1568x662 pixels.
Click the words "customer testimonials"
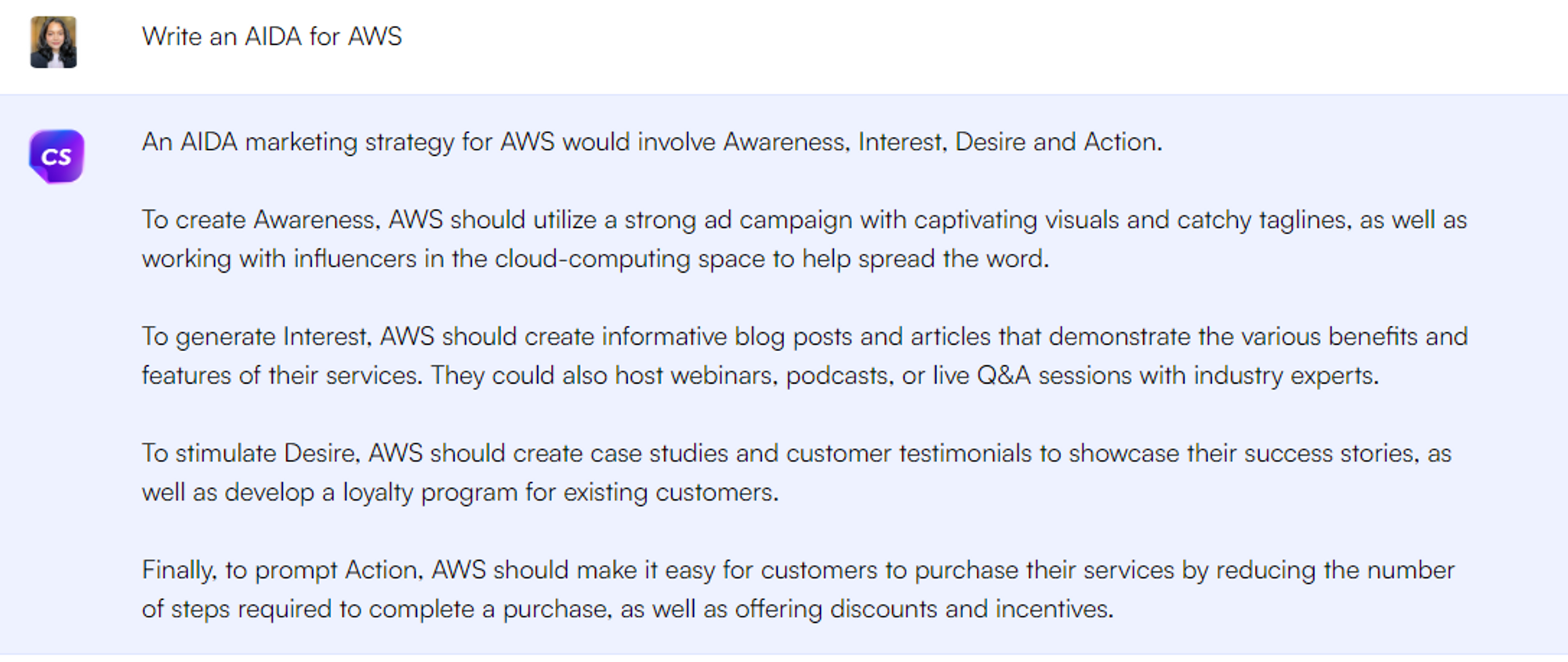tap(909, 454)
